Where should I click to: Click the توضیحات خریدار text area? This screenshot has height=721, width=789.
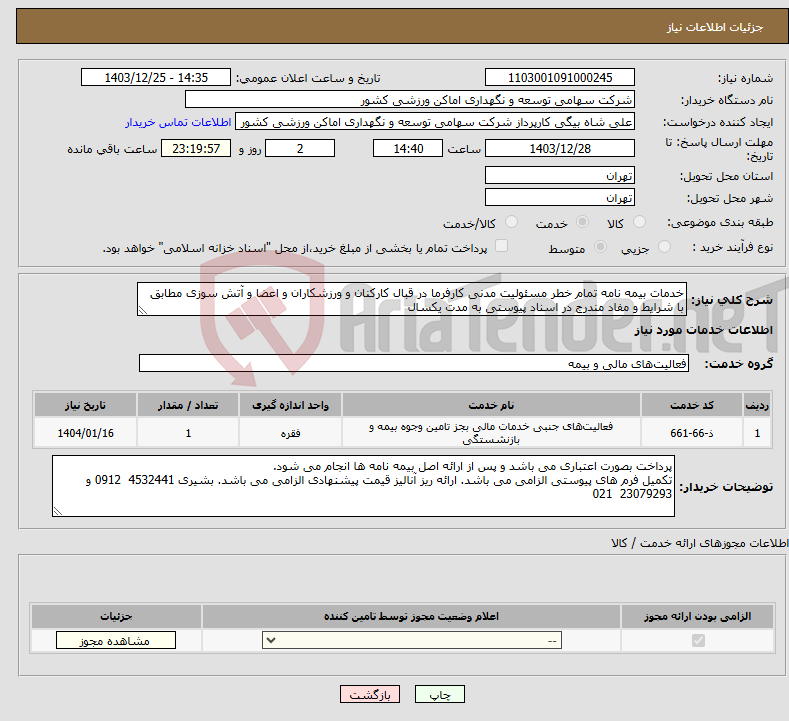tap(363, 486)
